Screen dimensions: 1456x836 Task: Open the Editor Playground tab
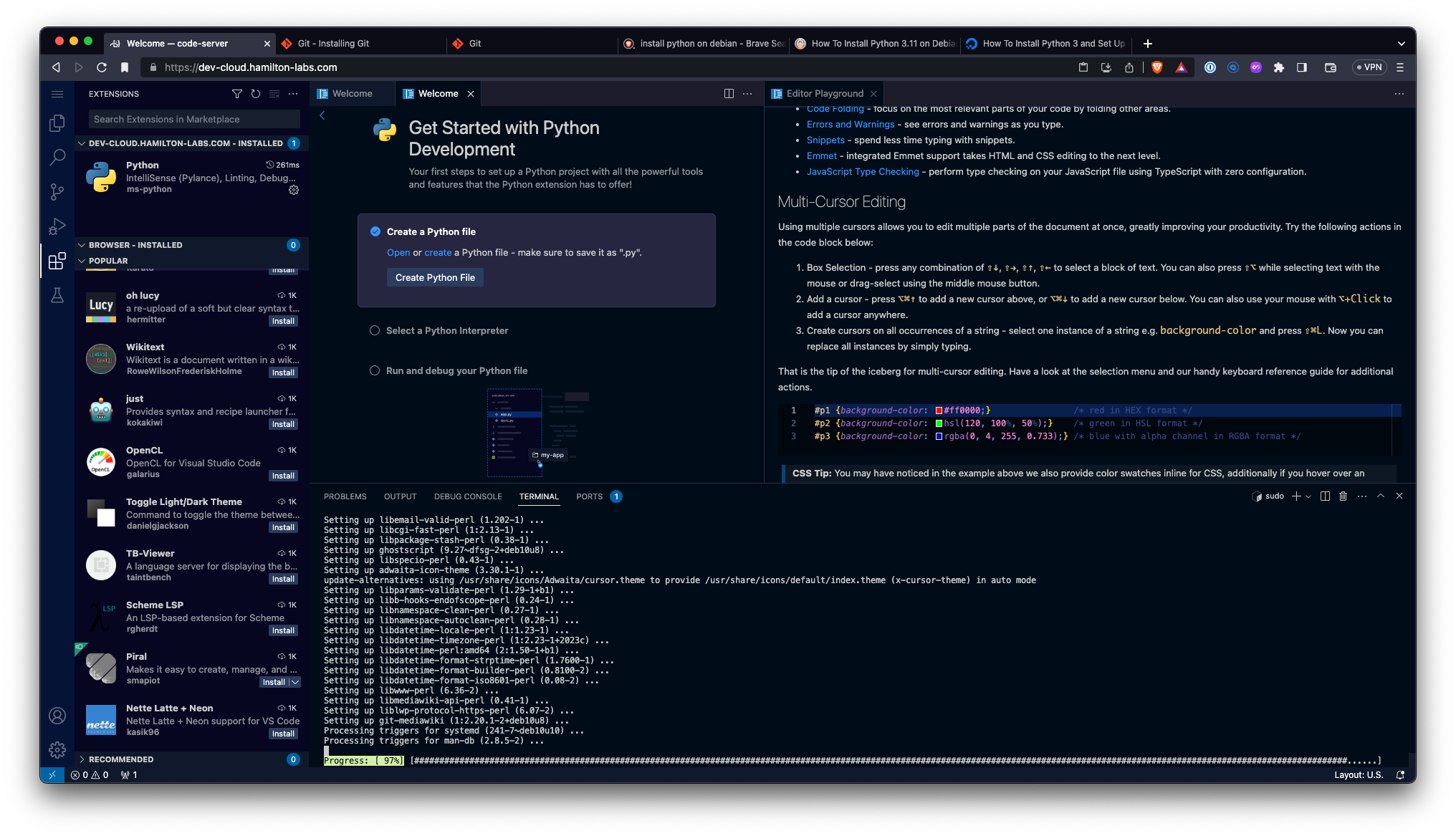pos(824,94)
